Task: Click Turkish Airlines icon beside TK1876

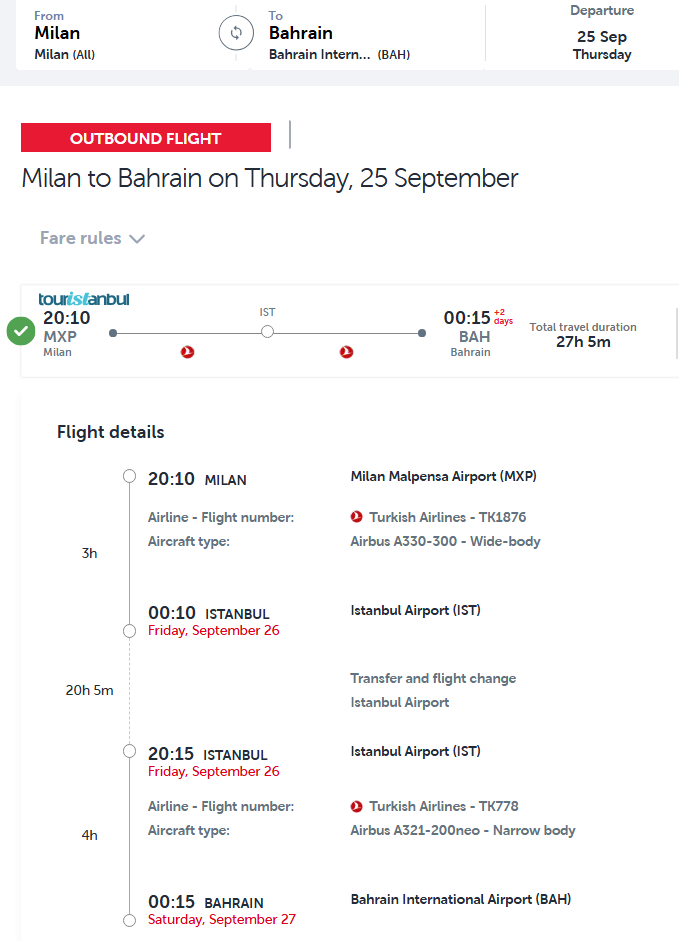Action: click(357, 517)
